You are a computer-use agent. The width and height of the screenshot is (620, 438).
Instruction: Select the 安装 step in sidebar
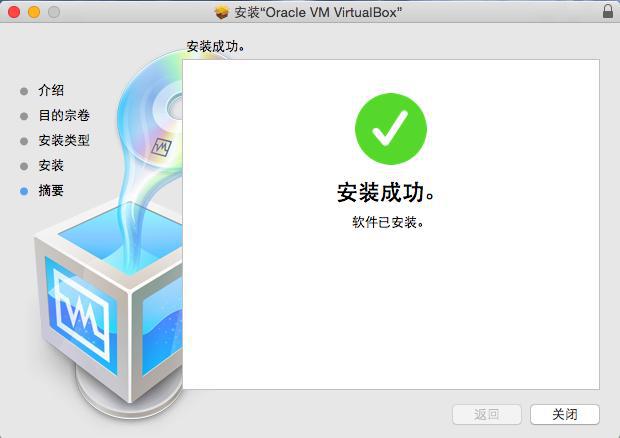pyautogui.click(x=51, y=165)
